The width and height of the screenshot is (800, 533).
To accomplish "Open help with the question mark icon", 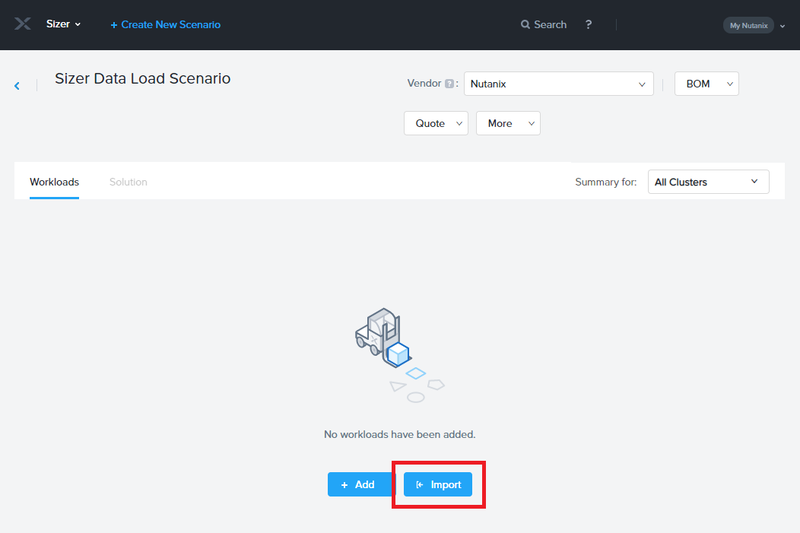I will pos(588,24).
